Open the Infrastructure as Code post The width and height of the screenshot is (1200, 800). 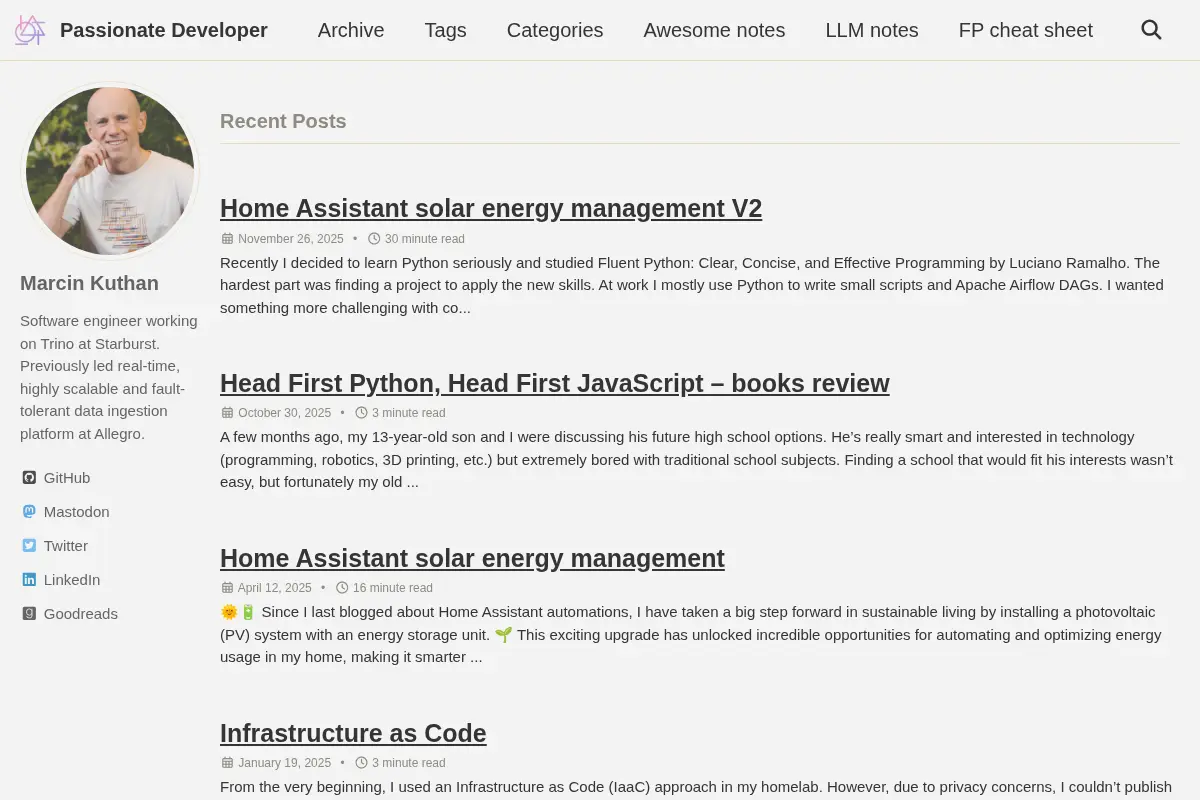pyautogui.click(x=353, y=733)
